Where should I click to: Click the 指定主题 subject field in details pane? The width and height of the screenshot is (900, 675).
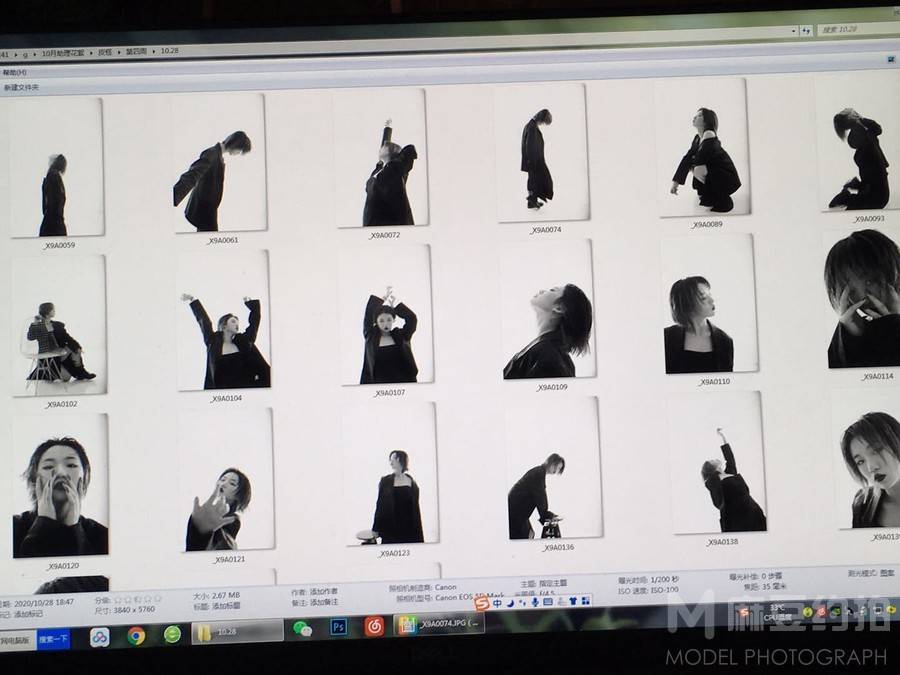tap(553, 584)
